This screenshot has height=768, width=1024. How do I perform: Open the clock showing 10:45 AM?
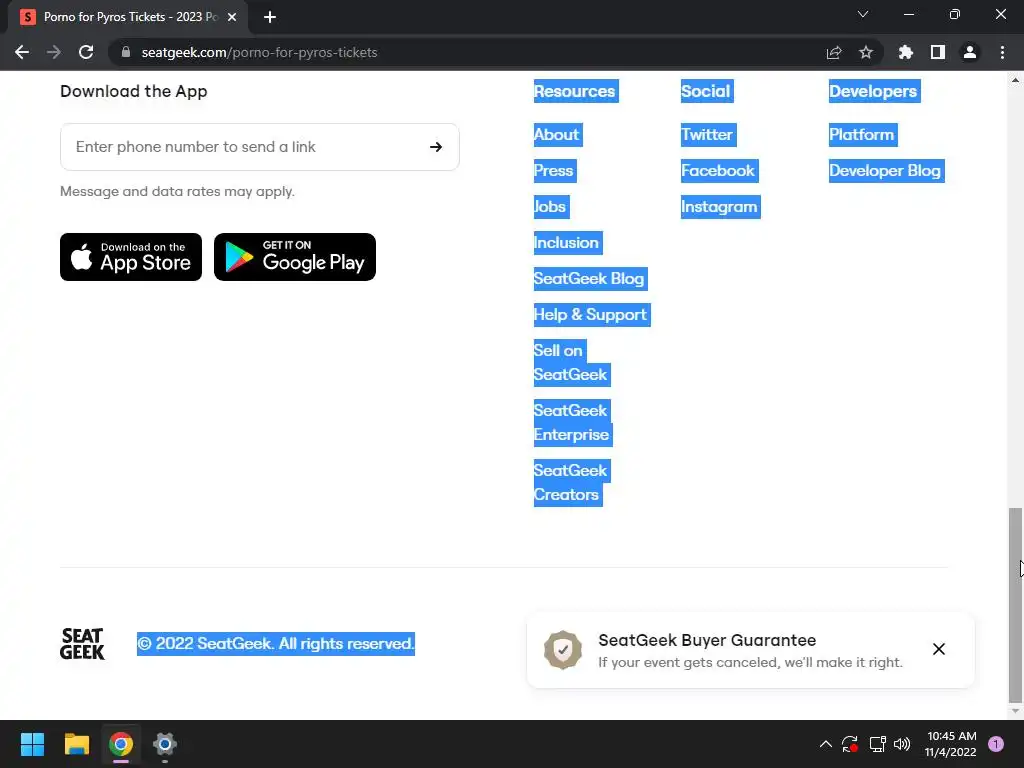coord(951,744)
